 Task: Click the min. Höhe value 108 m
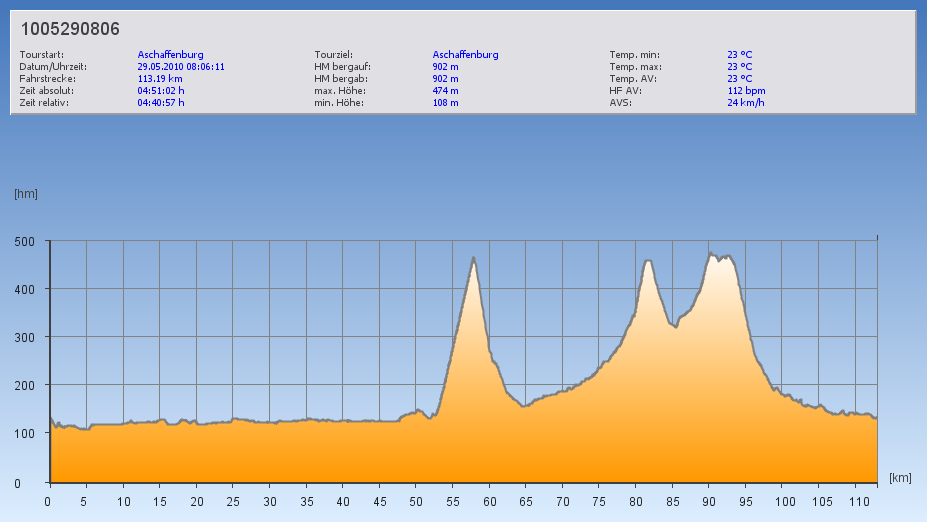445,103
